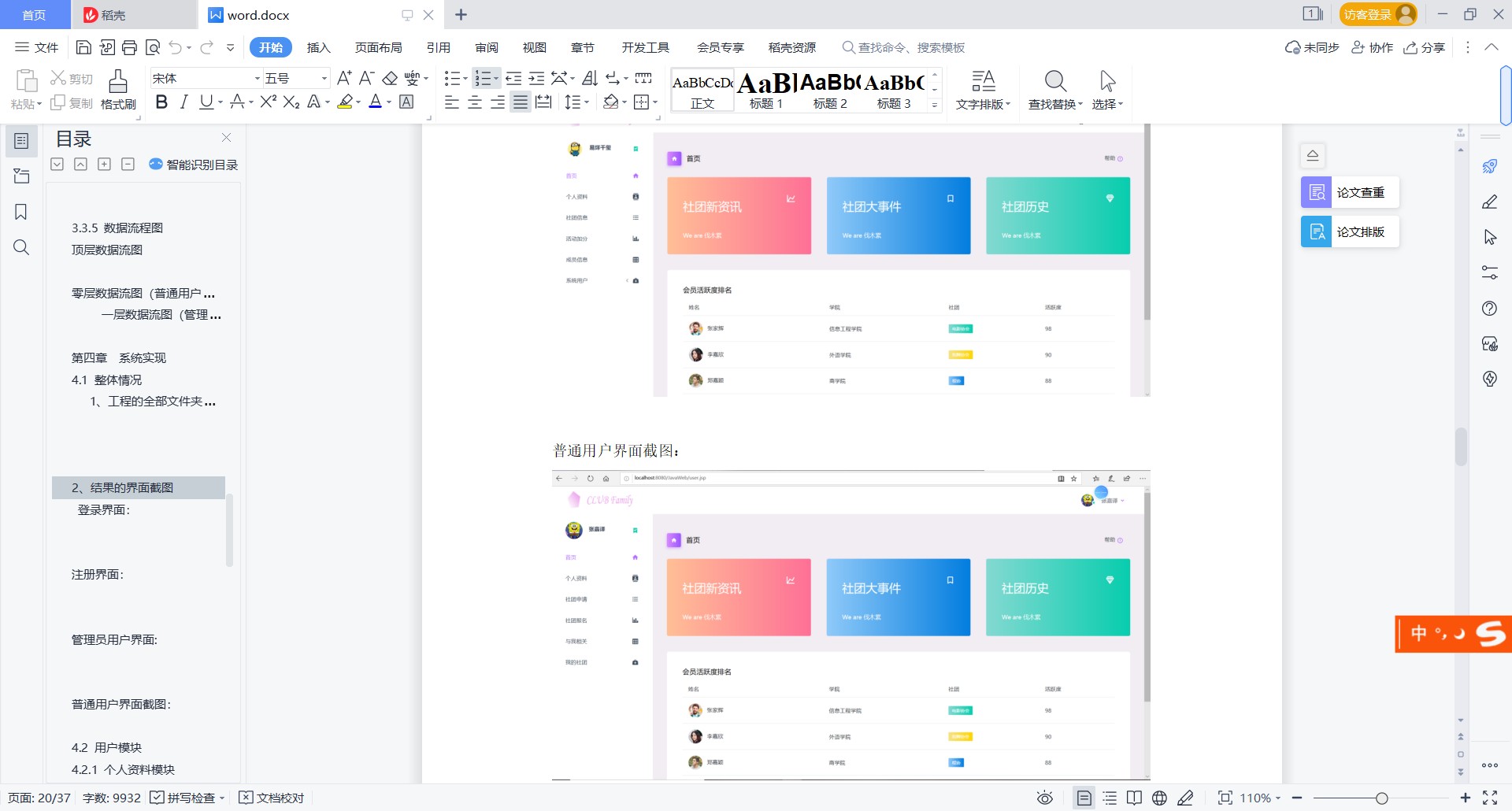Toggle justified paragraph alignment
The image size is (1512, 811).
coord(520,102)
